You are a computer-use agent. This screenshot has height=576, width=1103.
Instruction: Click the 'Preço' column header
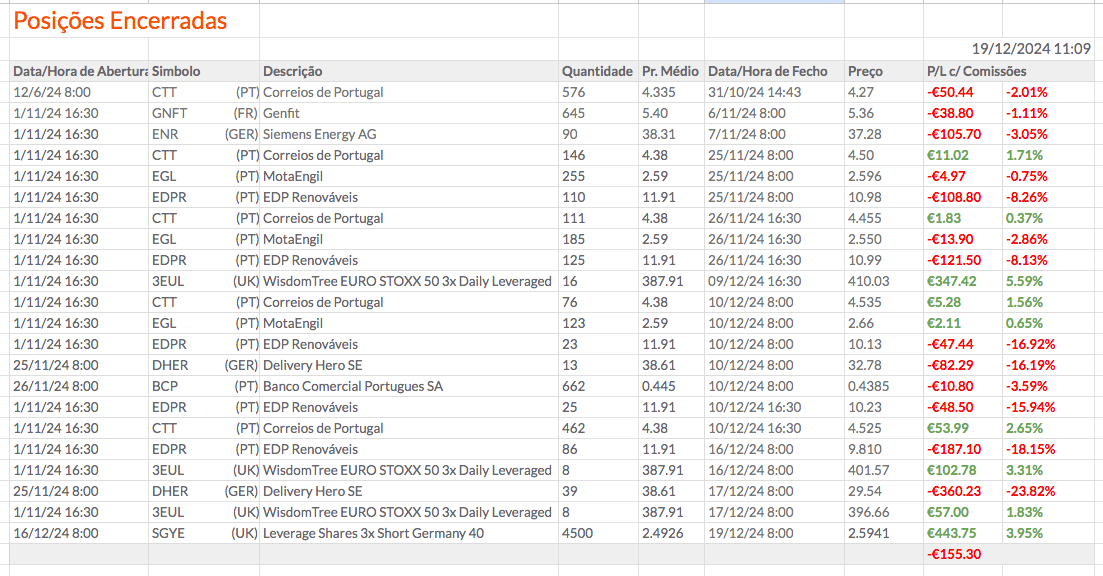866,71
